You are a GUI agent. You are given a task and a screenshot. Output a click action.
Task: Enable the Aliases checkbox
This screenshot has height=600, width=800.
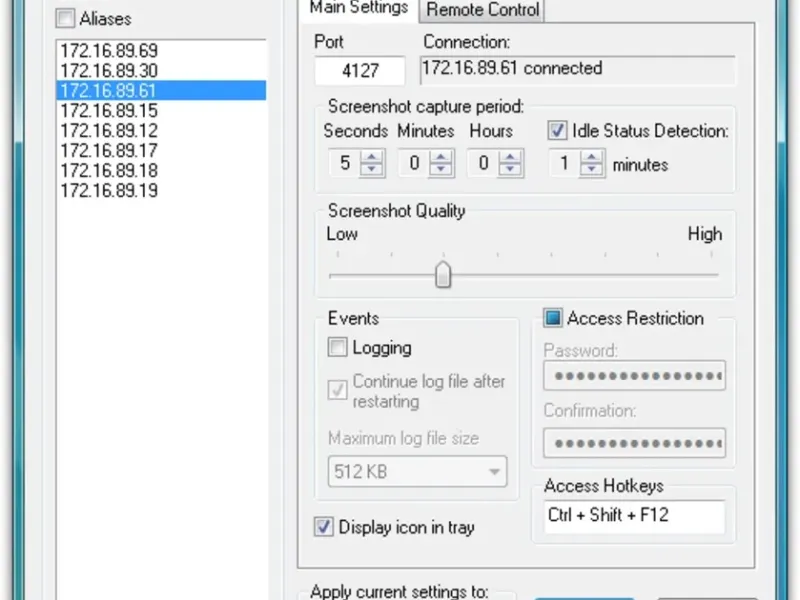tap(65, 19)
